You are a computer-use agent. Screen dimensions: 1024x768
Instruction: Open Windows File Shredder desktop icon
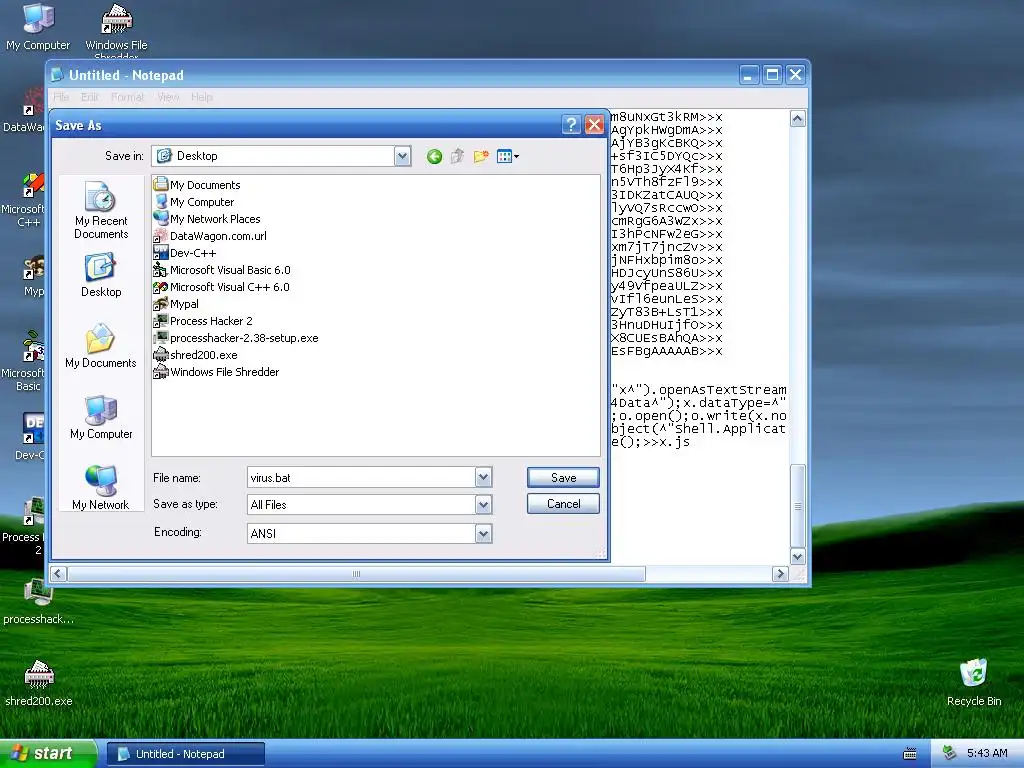pyautogui.click(x=116, y=29)
